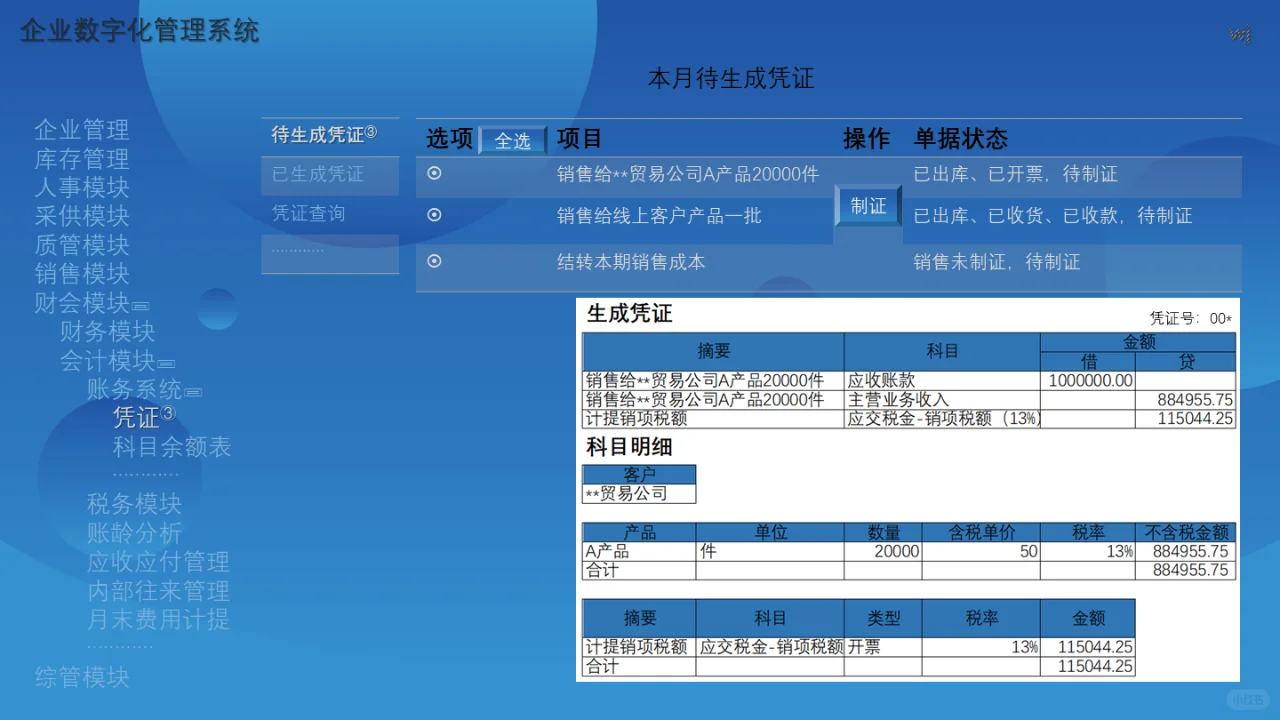Open 库存管理 module
The height and width of the screenshot is (720, 1280).
click(82, 159)
